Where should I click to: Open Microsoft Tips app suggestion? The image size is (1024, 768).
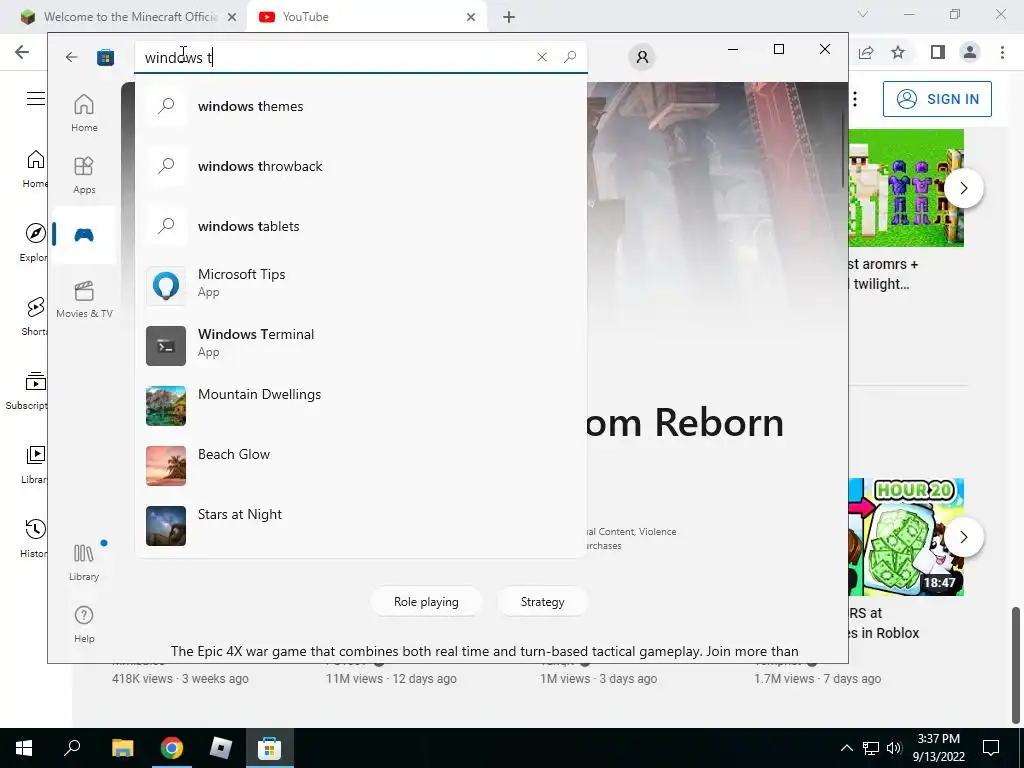[360, 286]
